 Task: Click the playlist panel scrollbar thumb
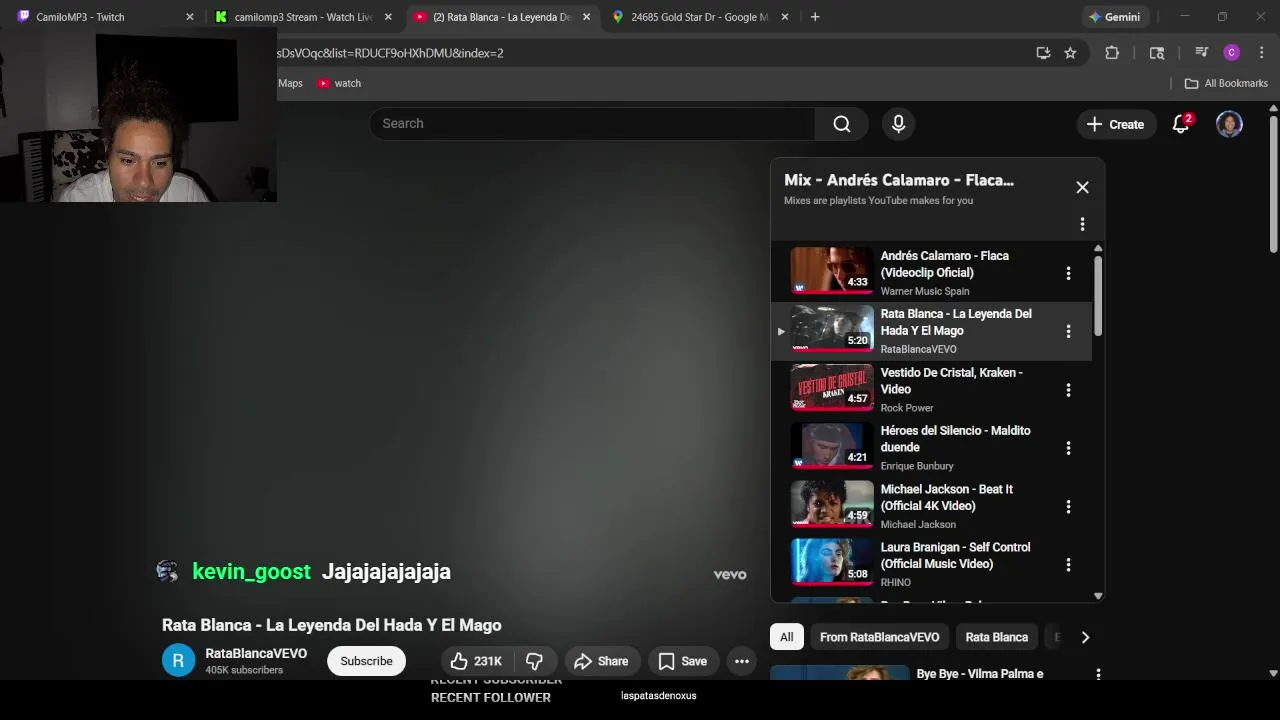1098,296
